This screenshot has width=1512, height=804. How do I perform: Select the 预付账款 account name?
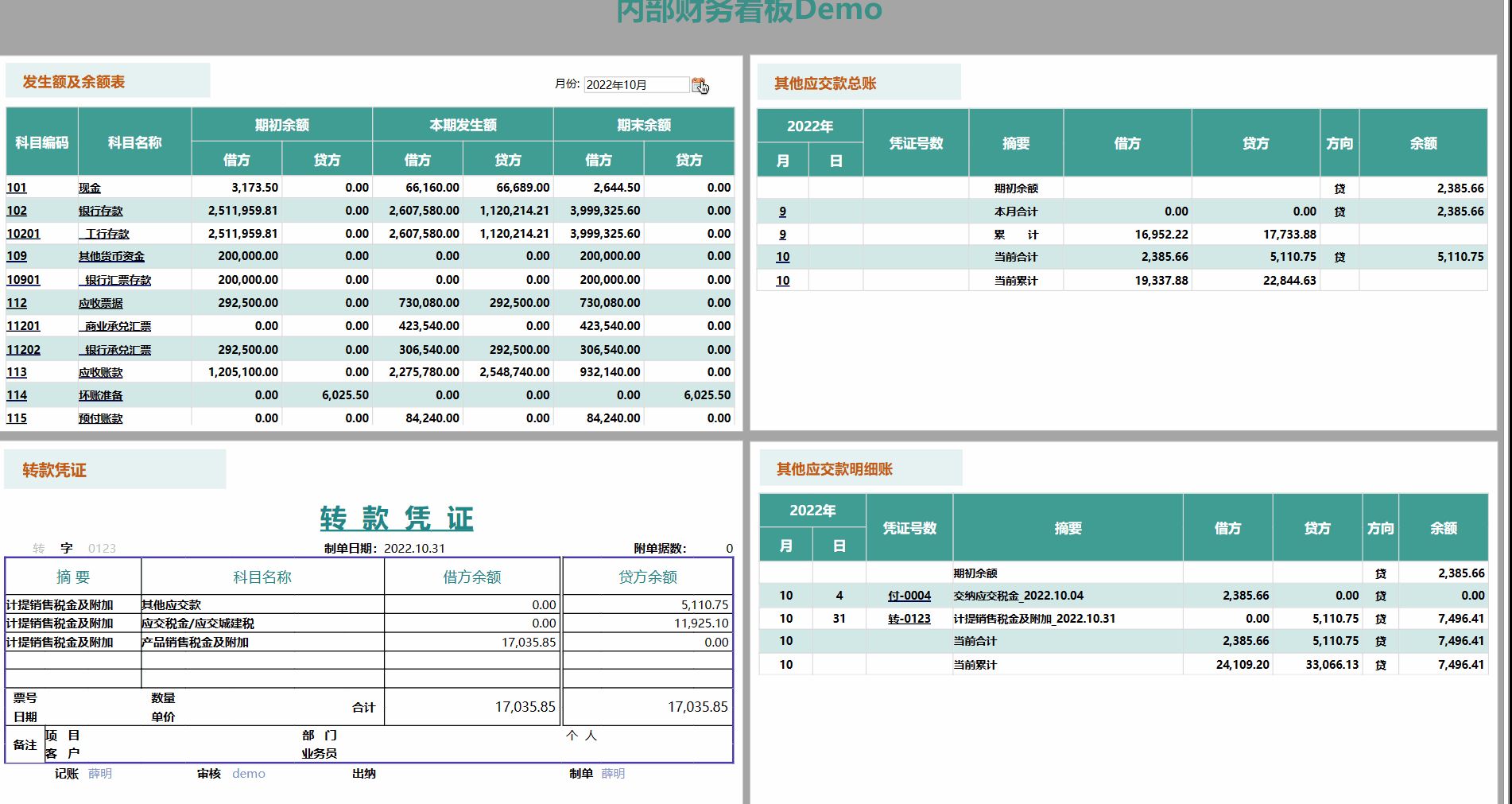(101, 418)
